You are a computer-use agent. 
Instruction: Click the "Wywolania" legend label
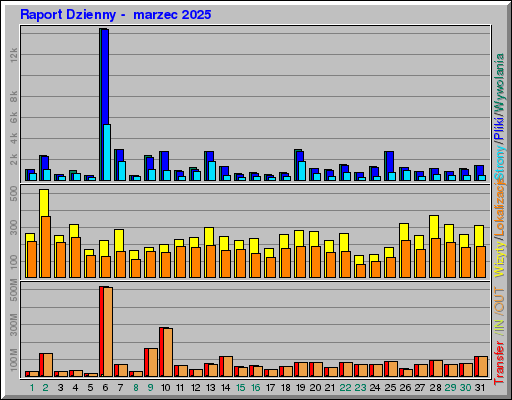tap(499, 83)
